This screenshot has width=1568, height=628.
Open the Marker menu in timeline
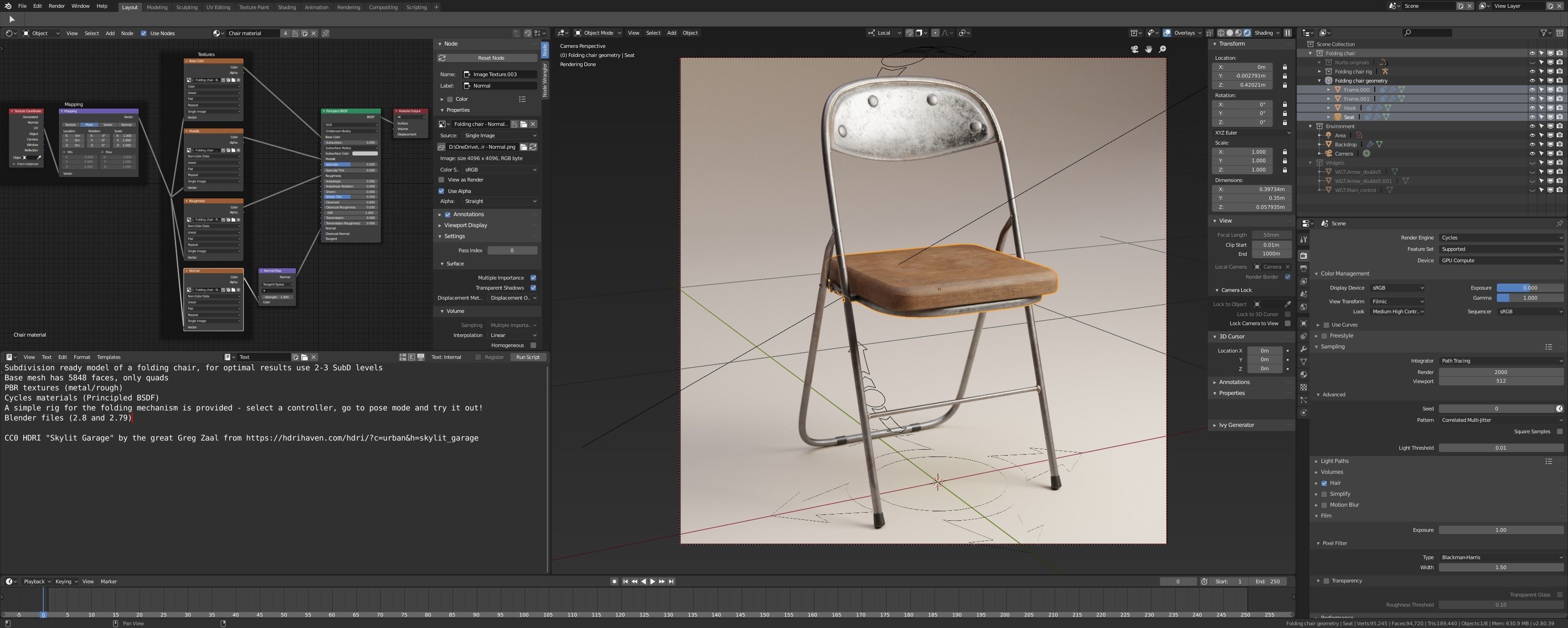[x=108, y=581]
